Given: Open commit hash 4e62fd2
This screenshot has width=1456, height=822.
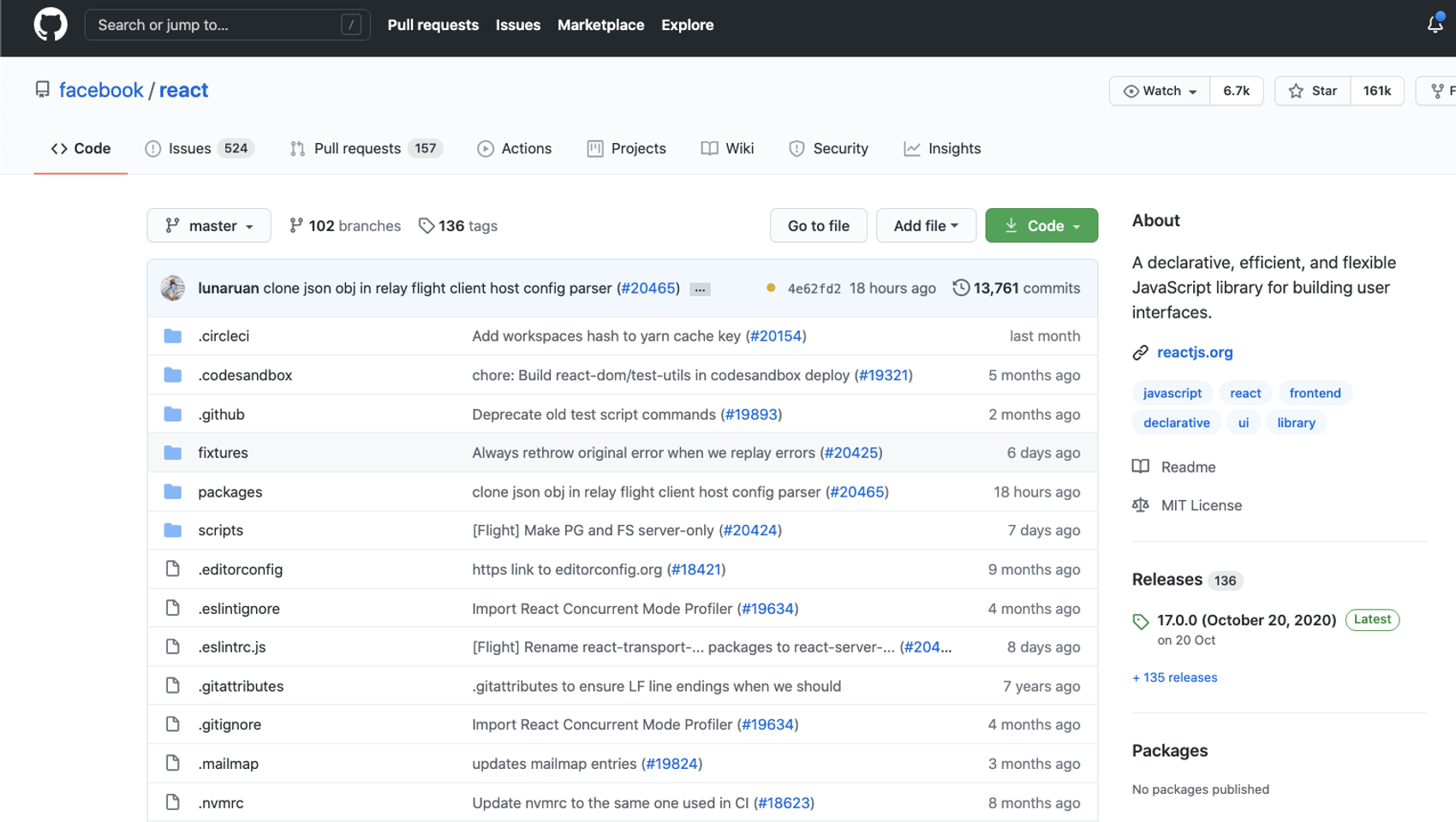Looking at the screenshot, I should pos(815,289).
